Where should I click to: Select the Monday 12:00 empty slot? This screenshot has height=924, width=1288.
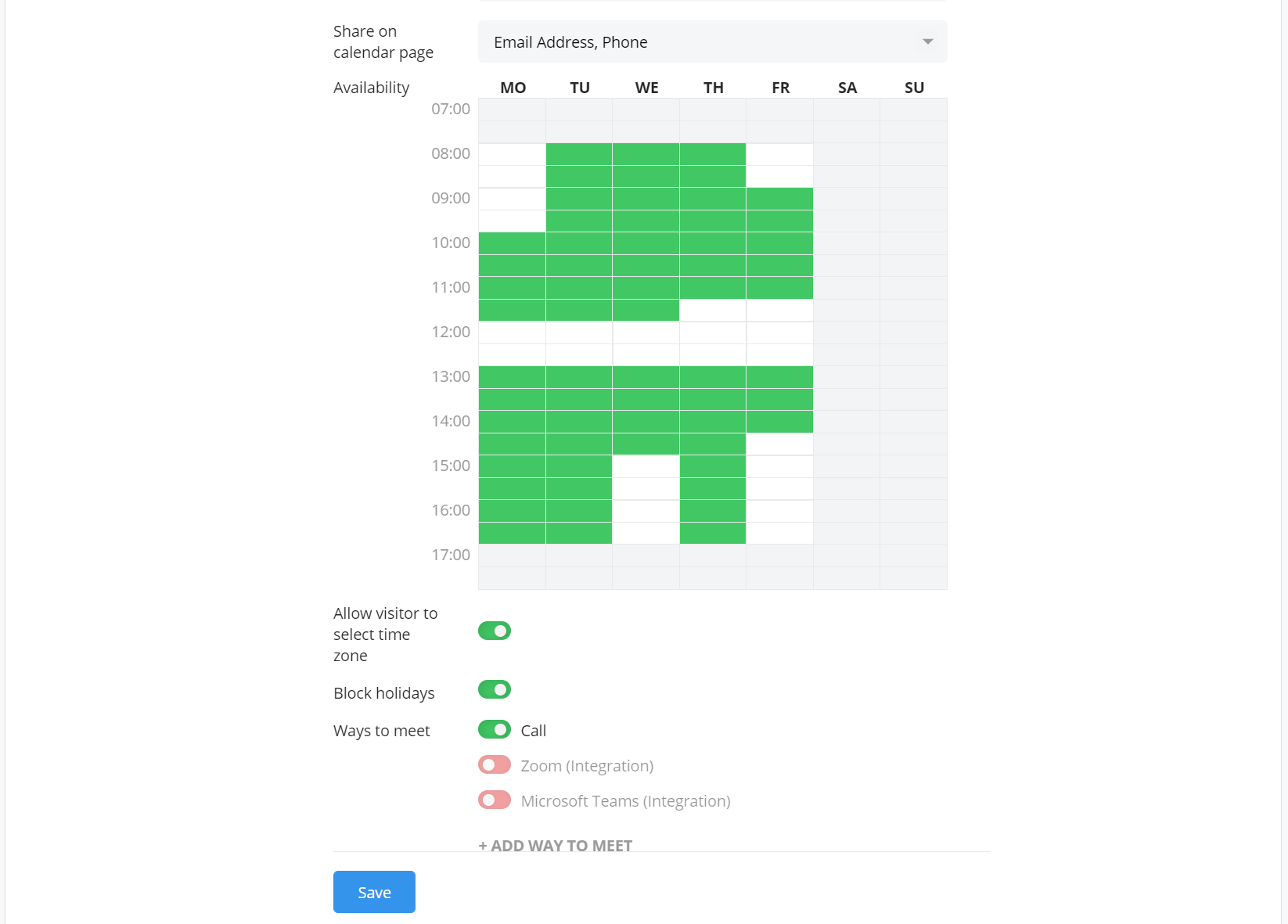(x=512, y=333)
